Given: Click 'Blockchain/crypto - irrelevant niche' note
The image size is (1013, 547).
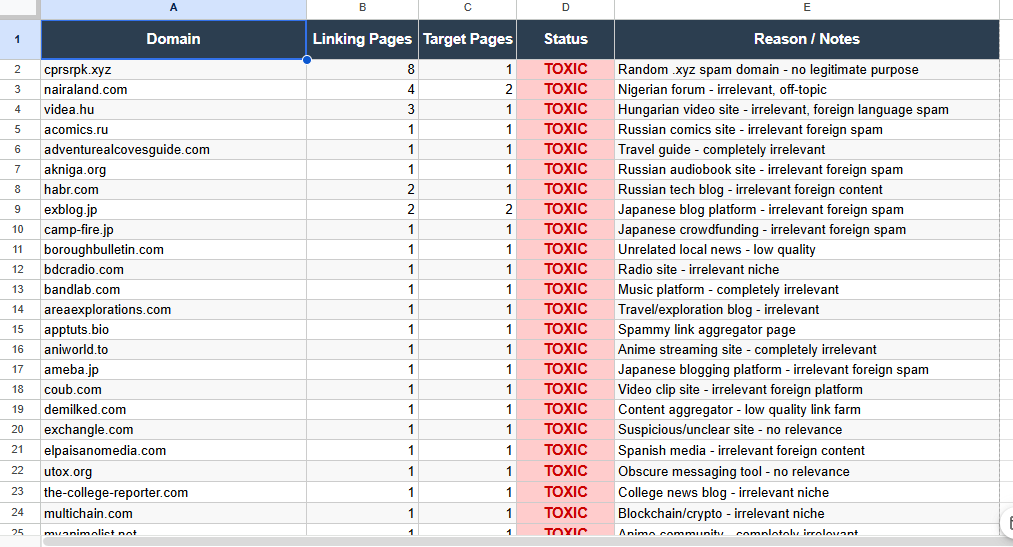Looking at the screenshot, I should coord(807,513).
